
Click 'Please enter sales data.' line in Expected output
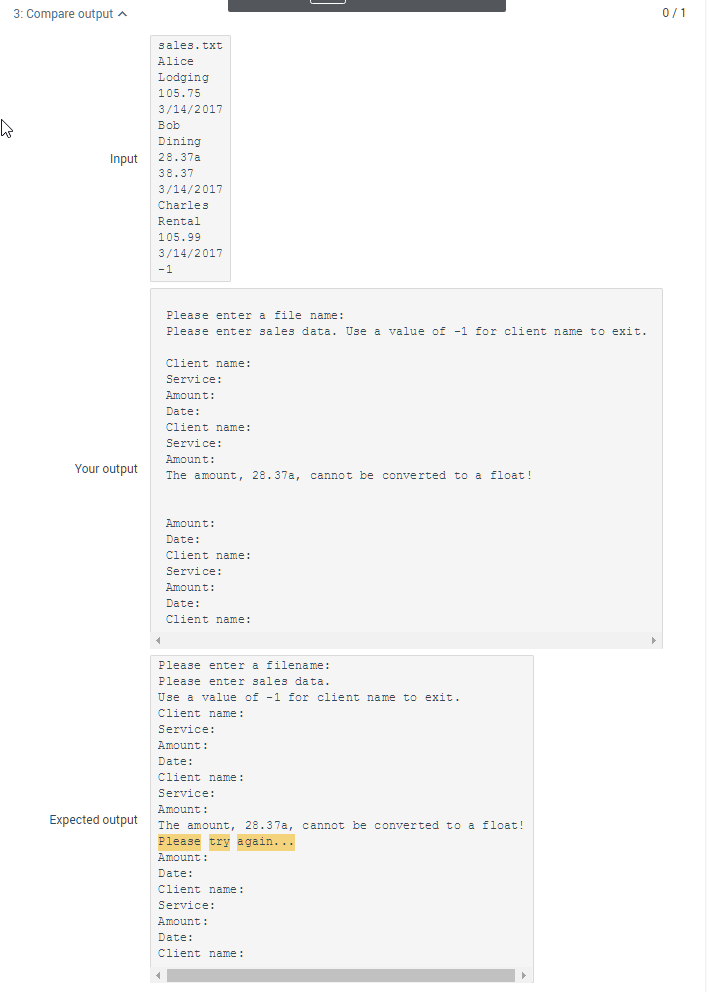click(x=244, y=681)
